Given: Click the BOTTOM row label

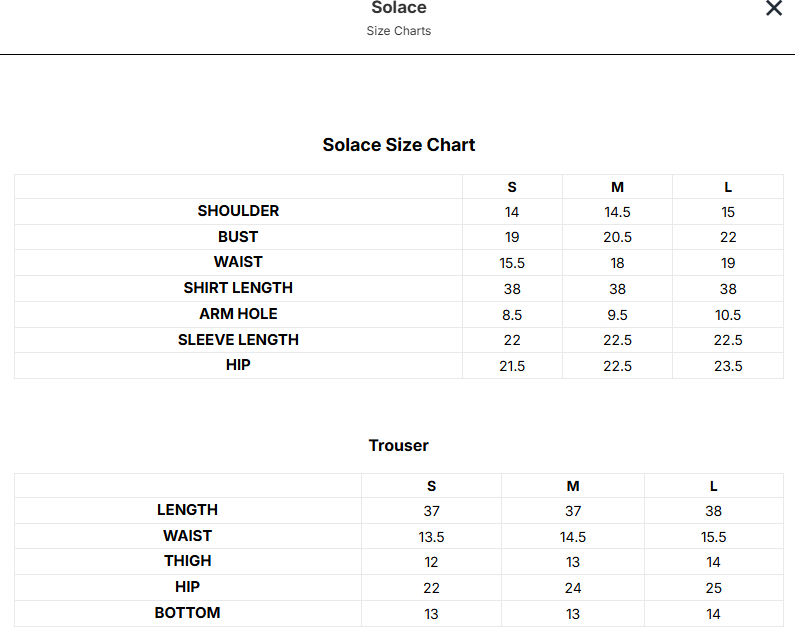Looking at the screenshot, I should coord(187,613).
